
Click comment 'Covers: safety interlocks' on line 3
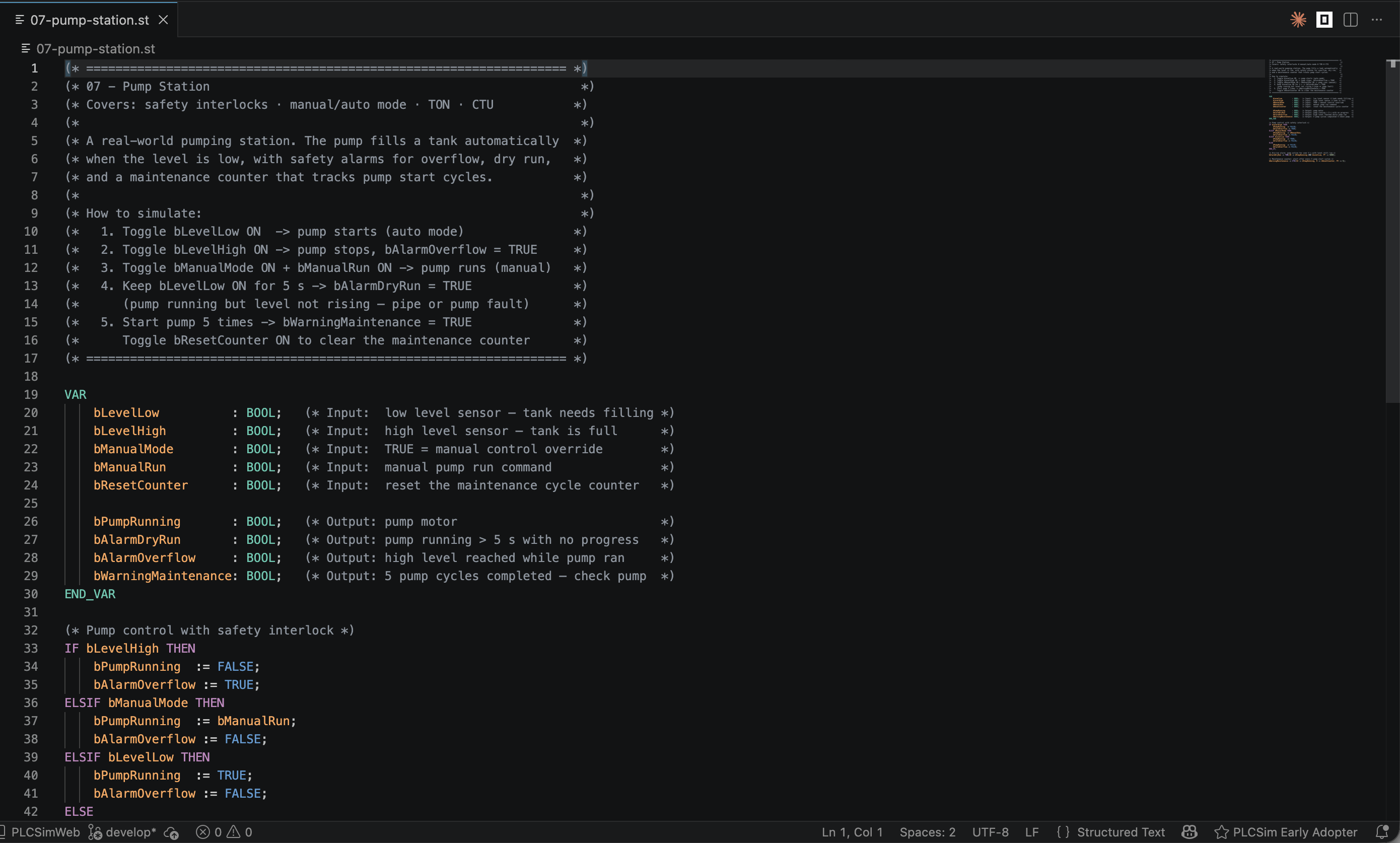click(177, 105)
